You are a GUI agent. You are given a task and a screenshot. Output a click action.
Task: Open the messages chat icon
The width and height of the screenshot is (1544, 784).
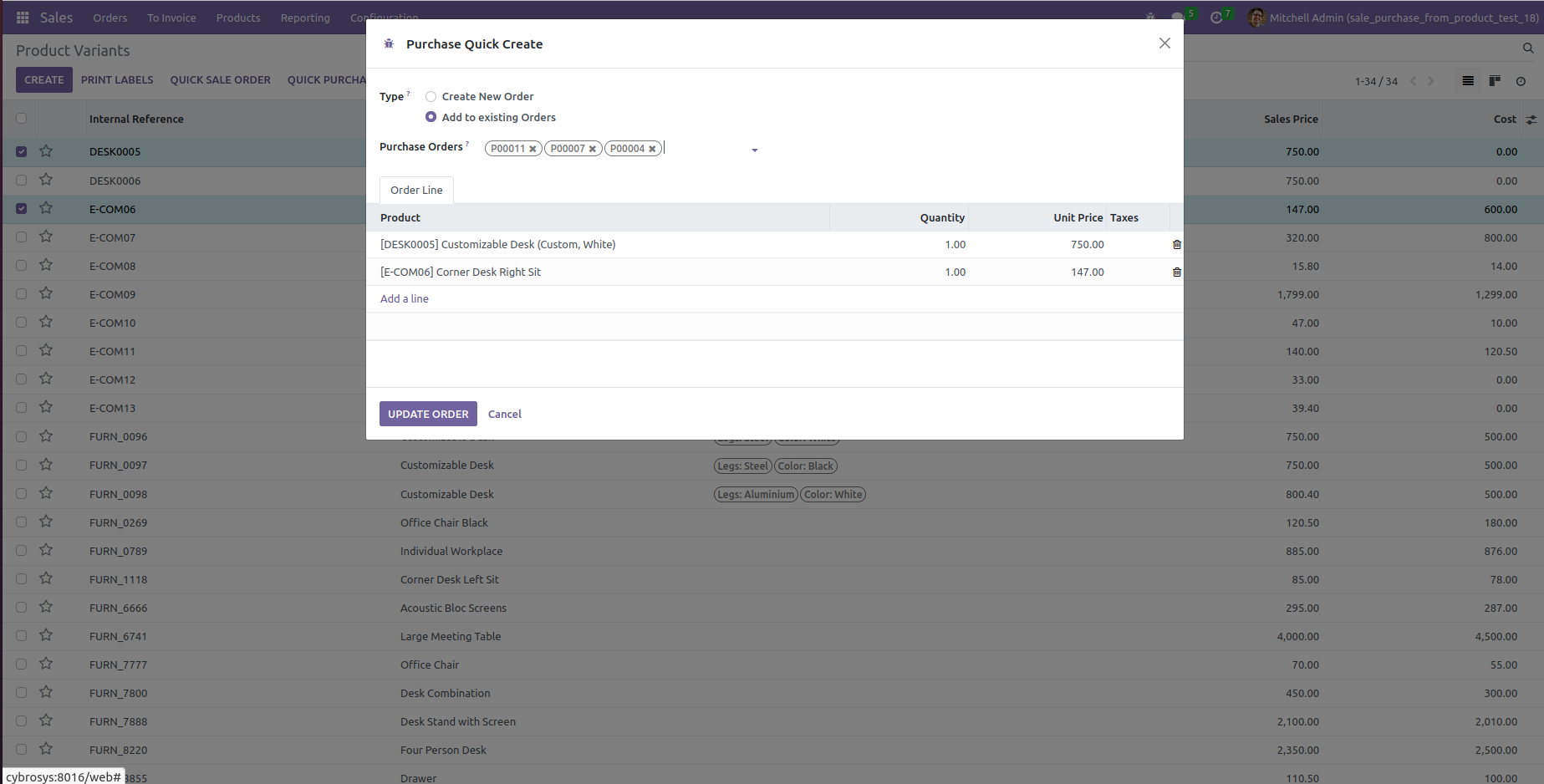(x=1178, y=18)
